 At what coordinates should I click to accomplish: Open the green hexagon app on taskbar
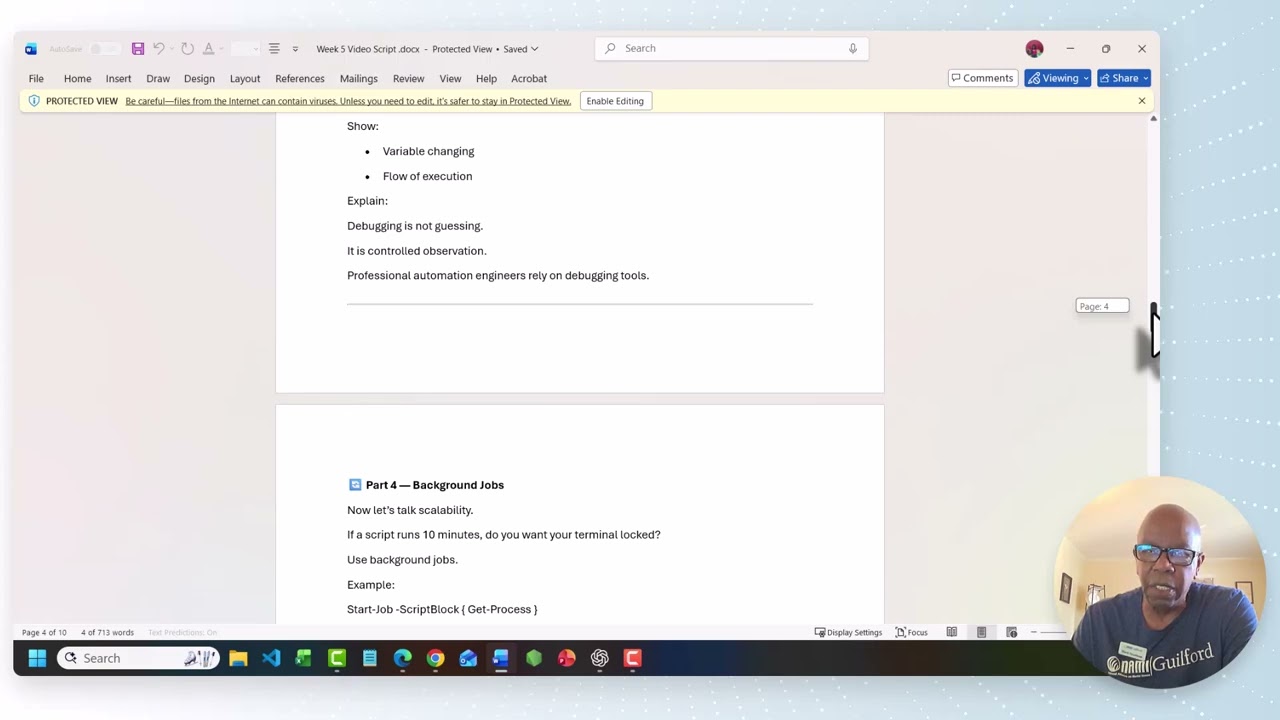click(x=534, y=658)
